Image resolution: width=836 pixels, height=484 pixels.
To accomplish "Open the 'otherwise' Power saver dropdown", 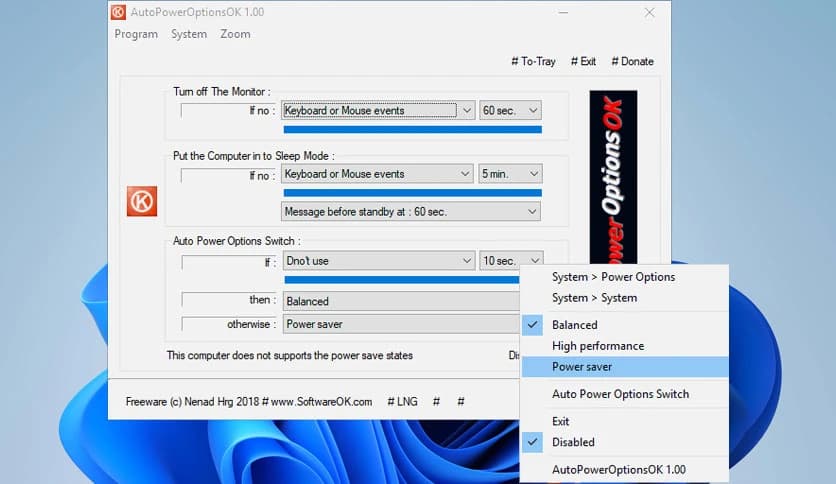I will 401,324.
